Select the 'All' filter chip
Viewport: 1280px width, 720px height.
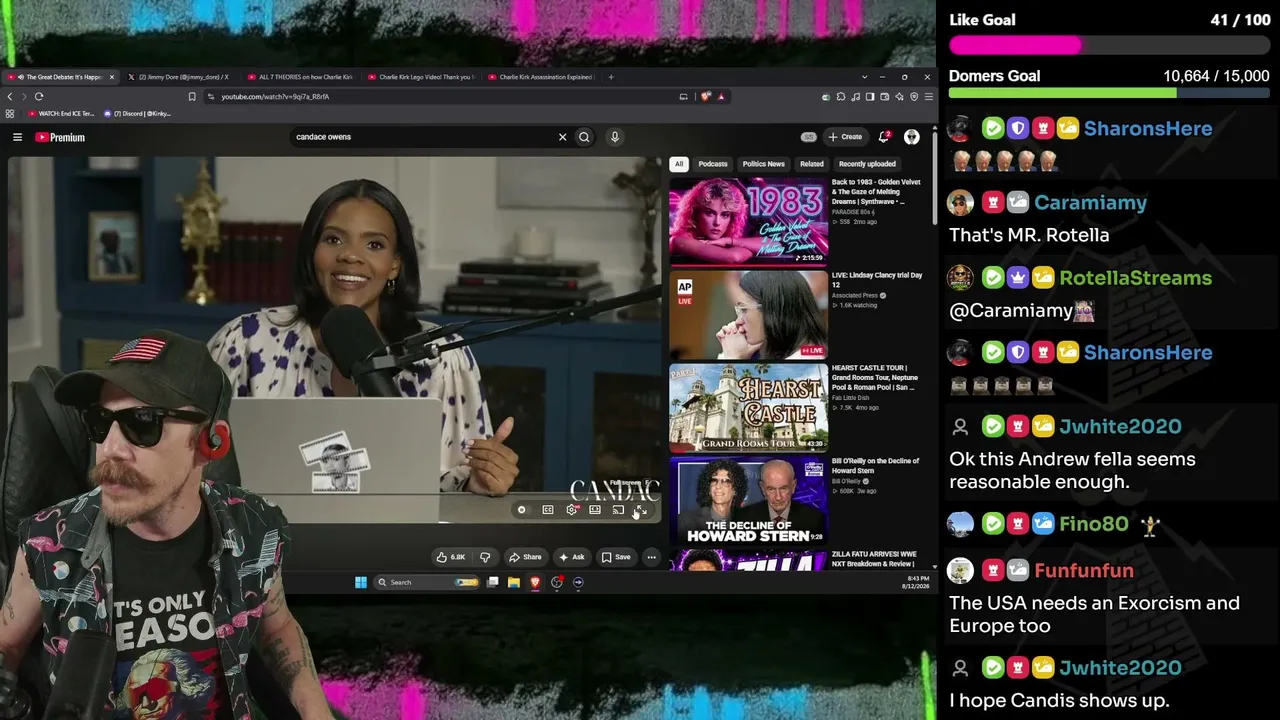[679, 164]
